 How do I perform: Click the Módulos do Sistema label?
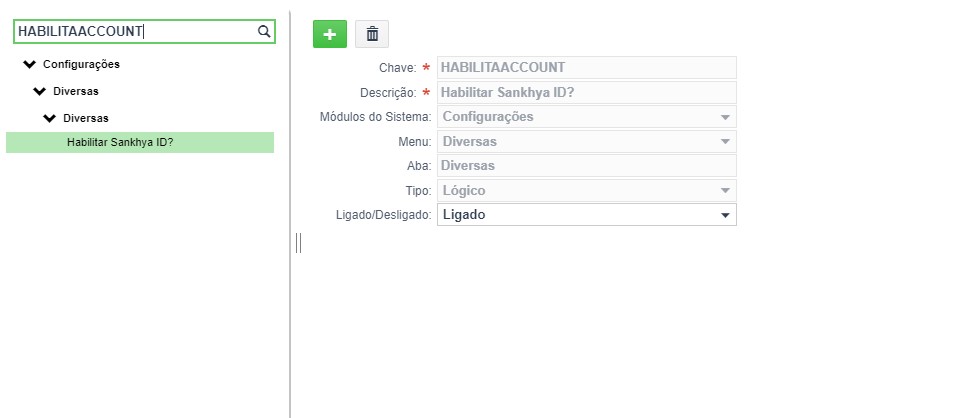[x=376, y=116]
